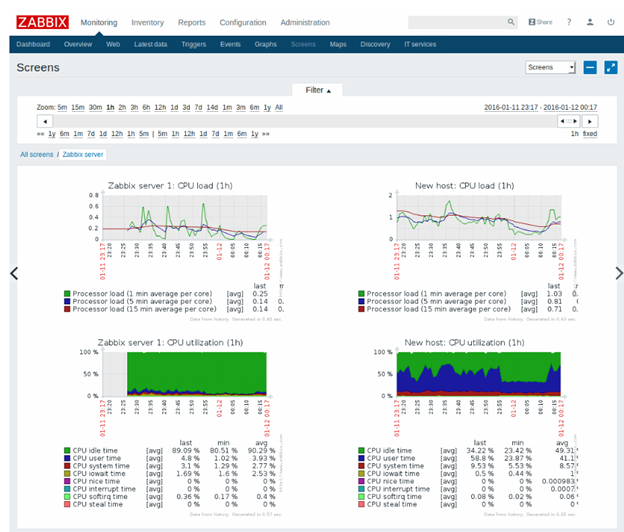Image resolution: width=624 pixels, height=532 pixels.
Task: Click the Zabbix server breadcrumb
Action: [x=83, y=154]
